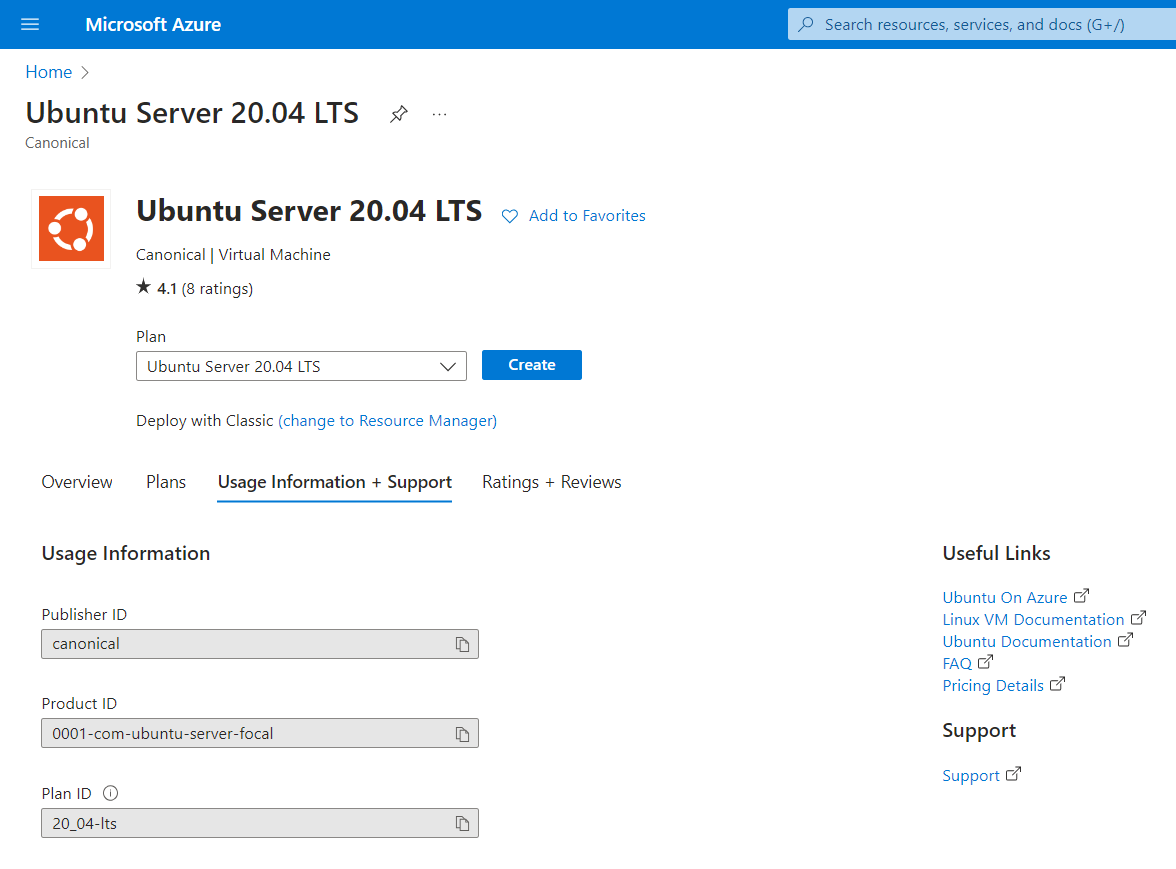Select Usage Information + Support tab
Viewport: 1176px width, 869px height.
pos(334,482)
